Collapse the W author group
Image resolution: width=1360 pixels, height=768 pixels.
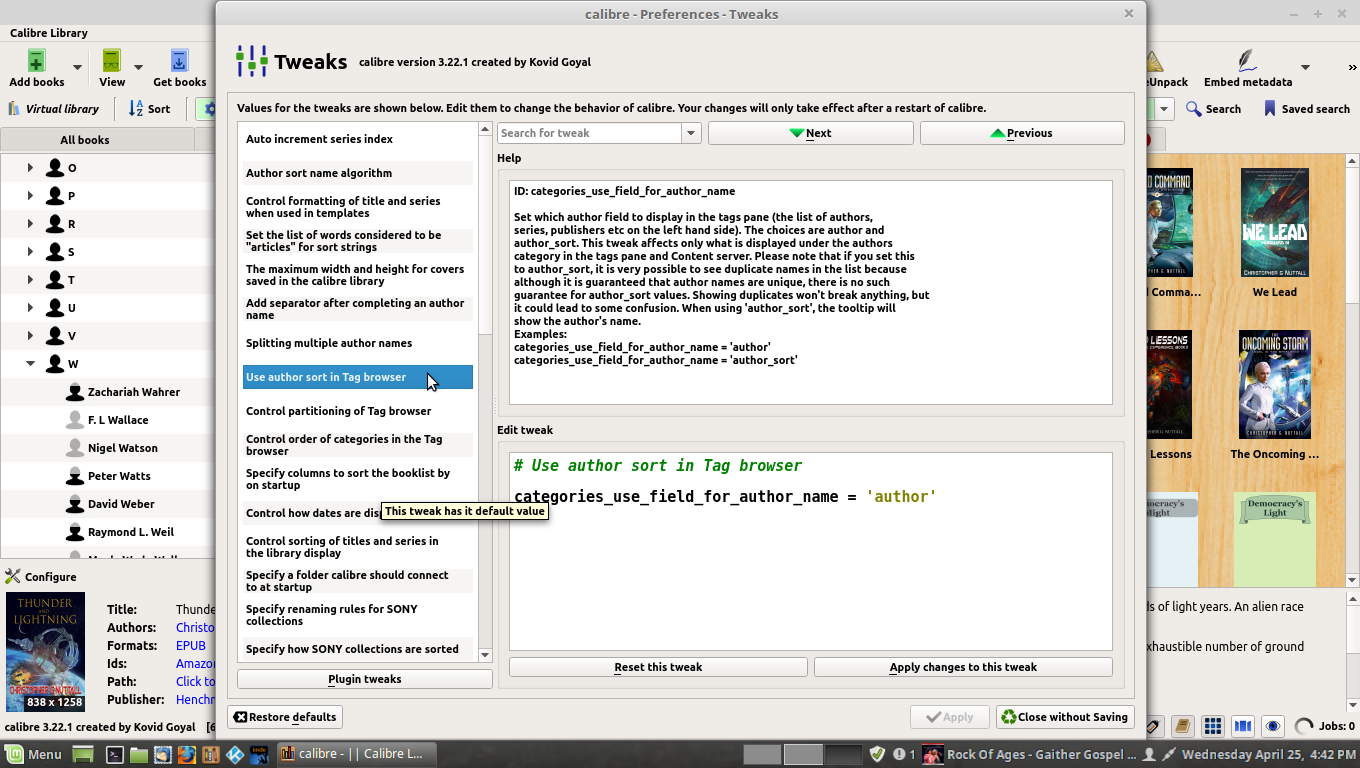(x=30, y=364)
